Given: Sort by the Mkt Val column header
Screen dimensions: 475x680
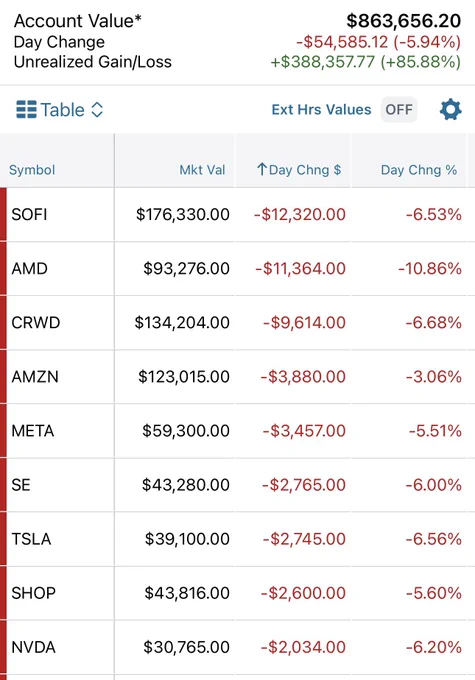Looking at the screenshot, I should point(202,170).
